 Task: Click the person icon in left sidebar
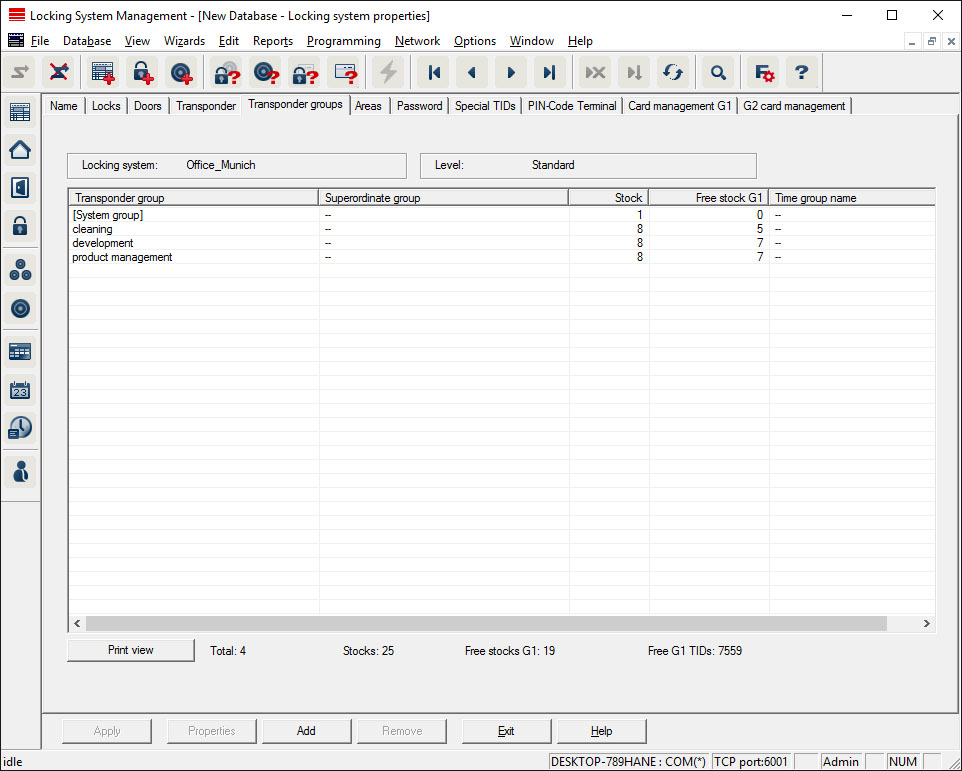[x=20, y=471]
